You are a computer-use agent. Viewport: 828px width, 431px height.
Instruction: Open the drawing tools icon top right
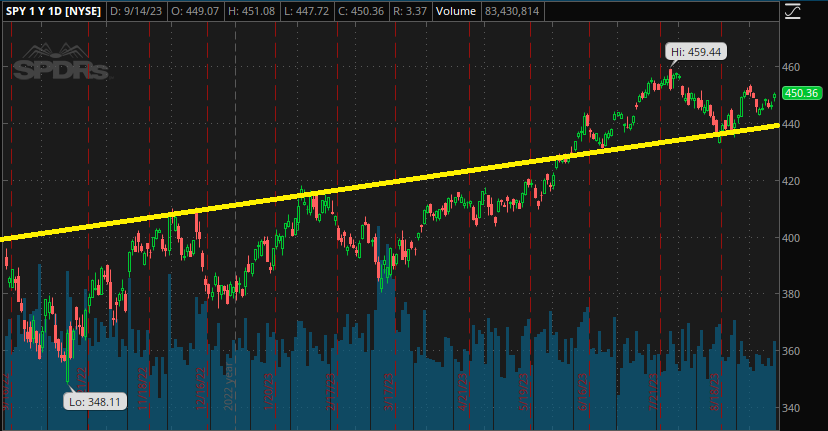792,11
